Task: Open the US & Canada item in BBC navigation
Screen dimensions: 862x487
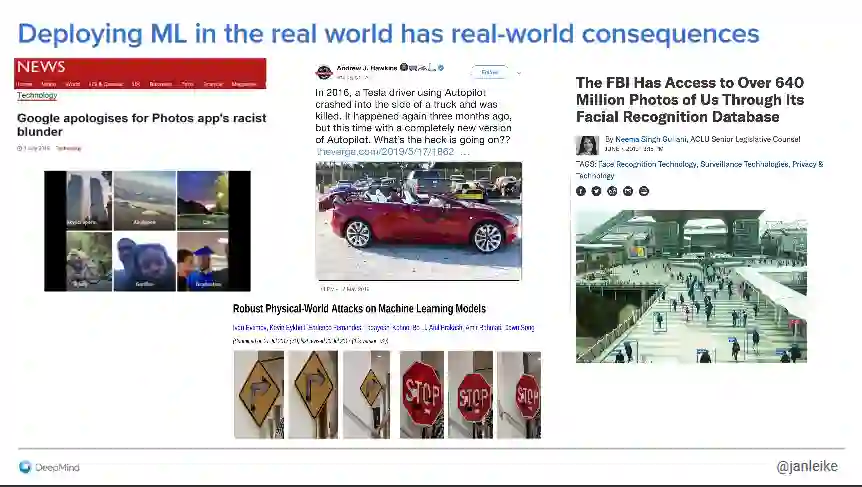Action: (106, 84)
